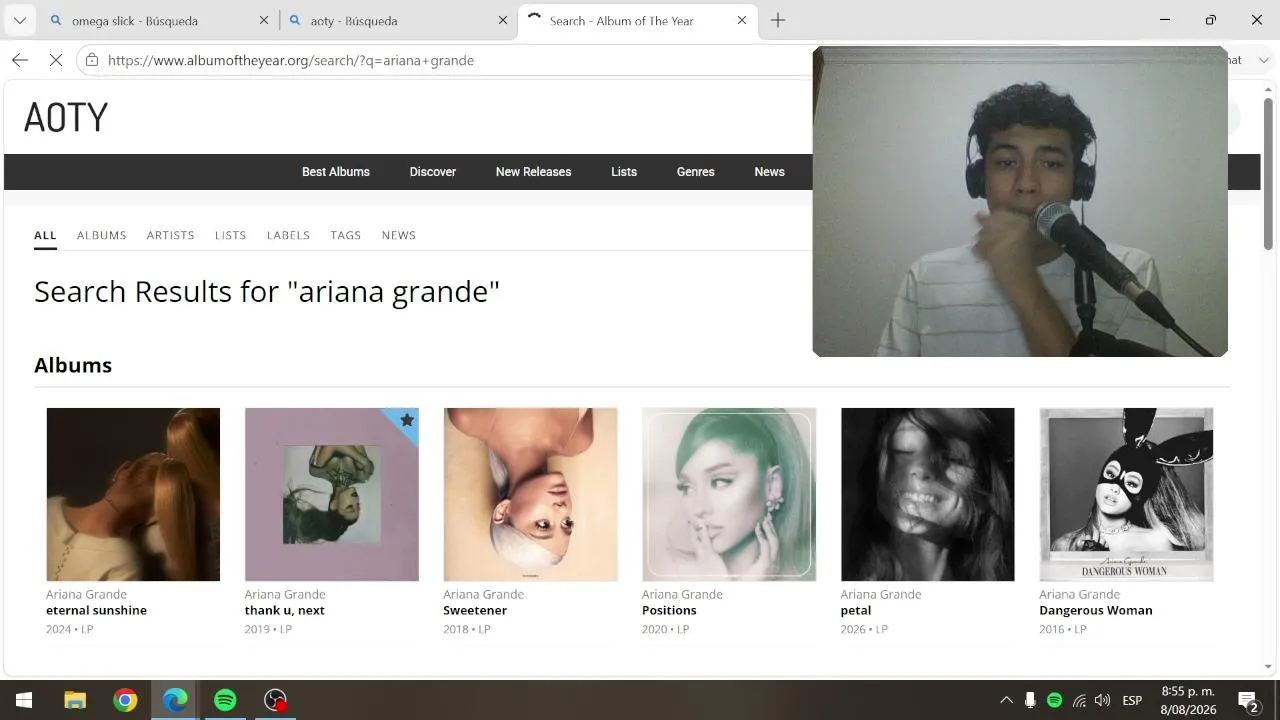This screenshot has width=1280, height=720.
Task: Open the taskbar clock and calendar
Action: pyautogui.click(x=1188, y=700)
